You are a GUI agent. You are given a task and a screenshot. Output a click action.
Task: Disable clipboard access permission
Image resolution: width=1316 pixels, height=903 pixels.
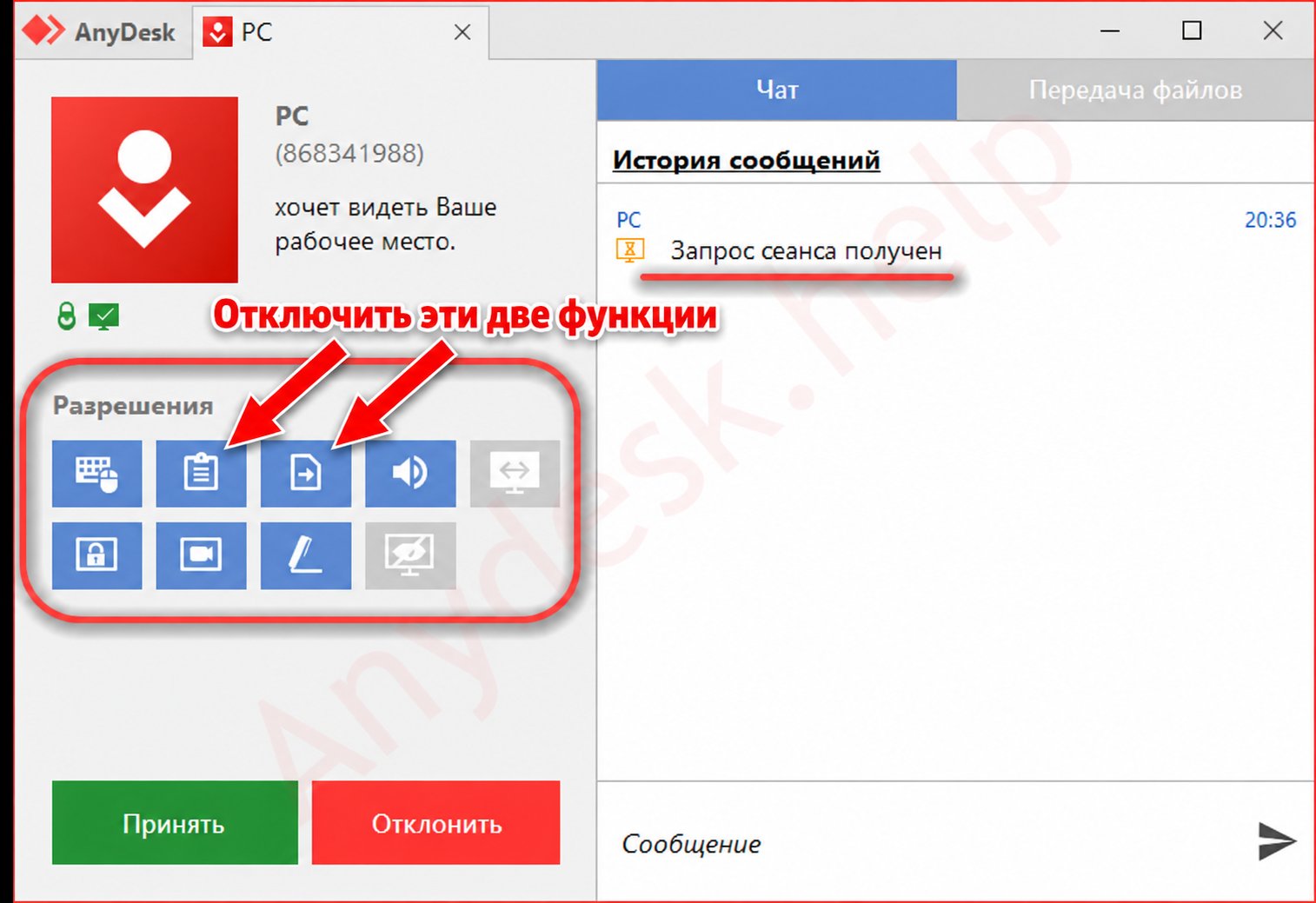tap(201, 473)
